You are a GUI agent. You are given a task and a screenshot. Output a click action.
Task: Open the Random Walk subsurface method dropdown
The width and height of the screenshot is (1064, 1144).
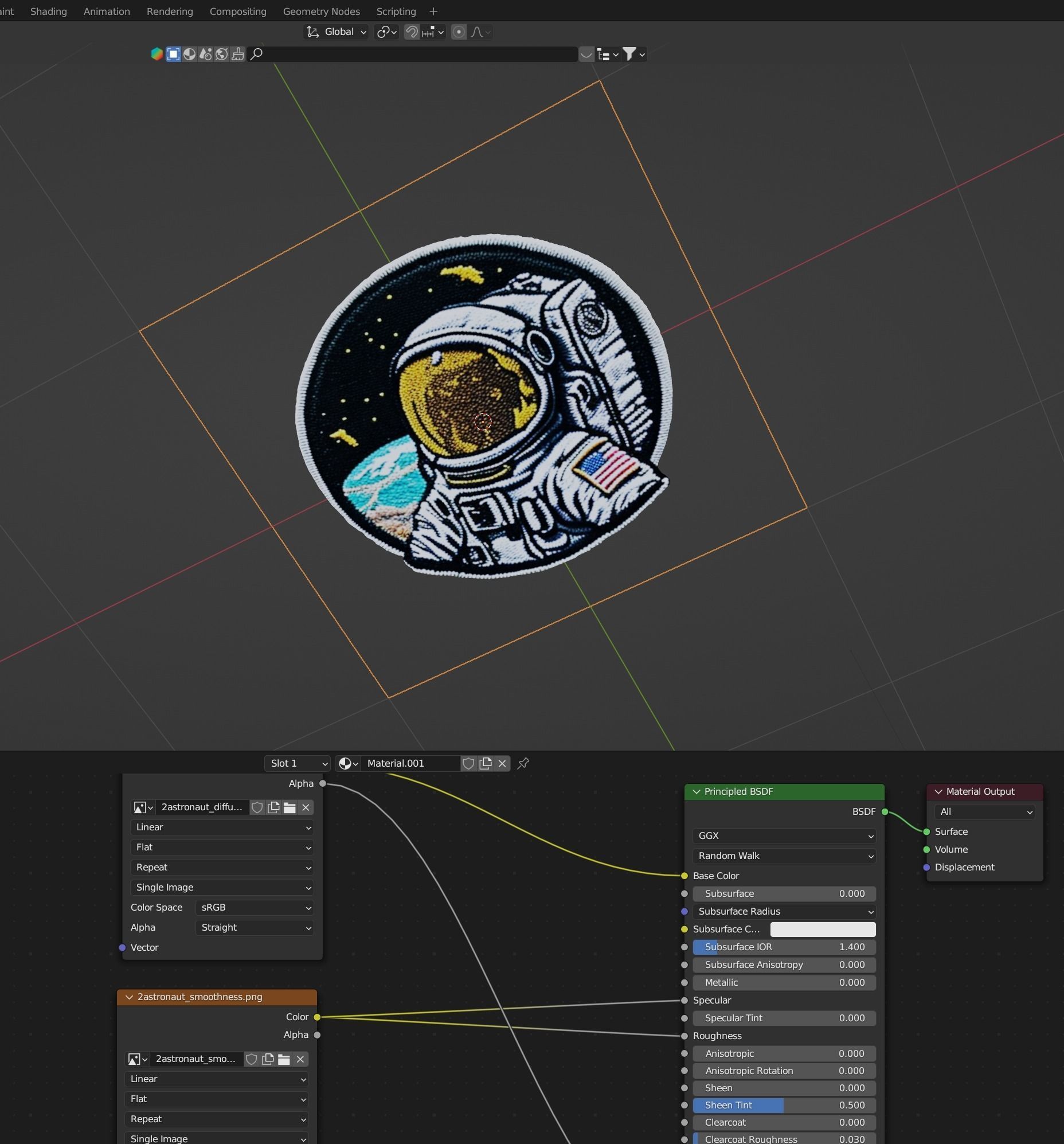(784, 856)
